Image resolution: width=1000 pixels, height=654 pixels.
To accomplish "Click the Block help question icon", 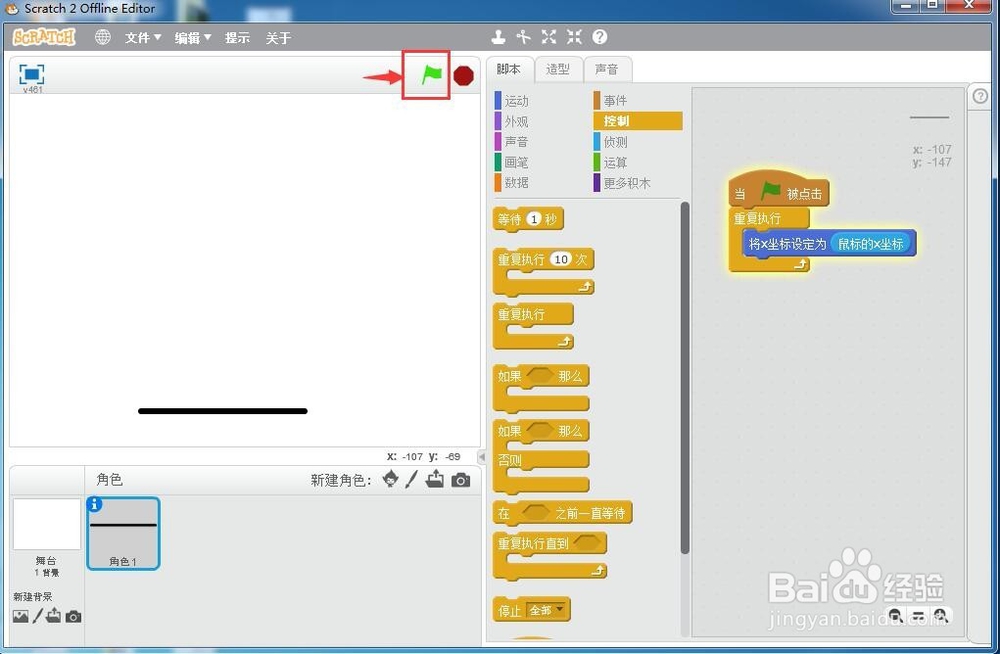I will (599, 37).
